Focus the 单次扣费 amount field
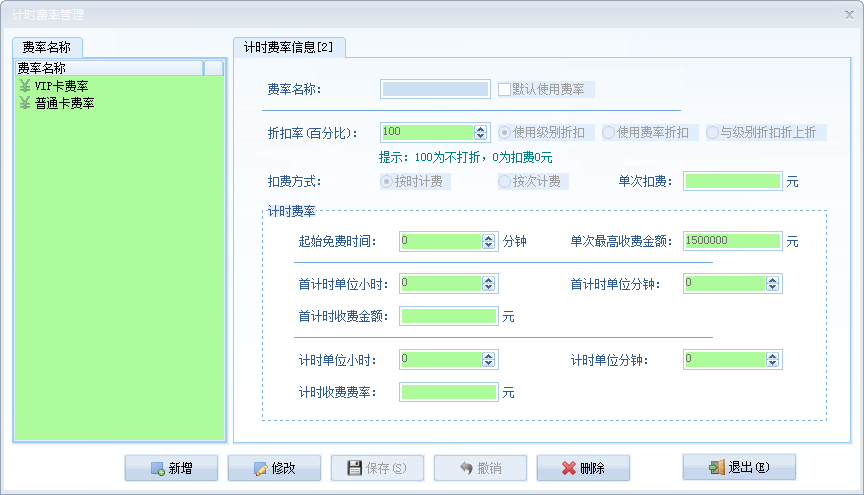The image size is (864, 495). click(x=733, y=181)
